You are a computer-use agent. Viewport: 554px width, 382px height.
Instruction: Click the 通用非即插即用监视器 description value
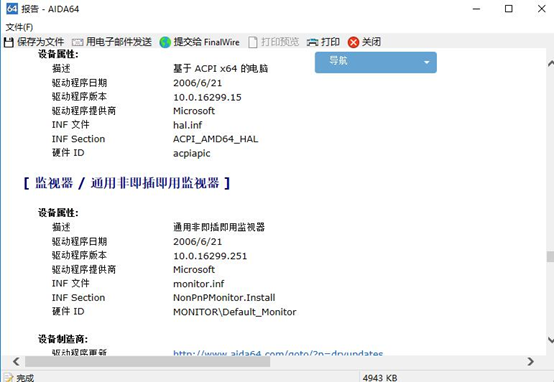[x=219, y=227]
